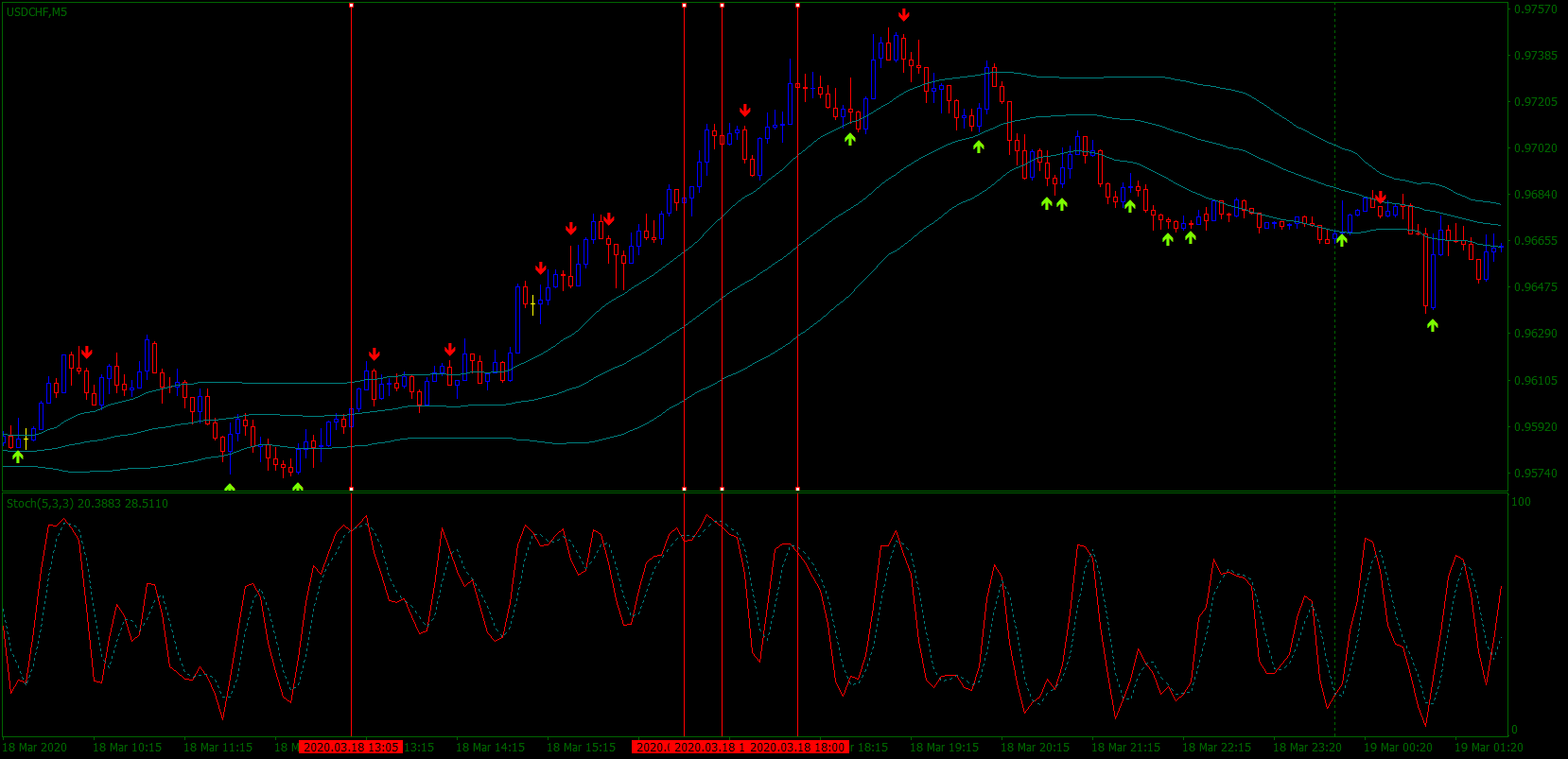Click the 18 Mar 10:15 time label
1568x759 pixels.
pos(127,748)
